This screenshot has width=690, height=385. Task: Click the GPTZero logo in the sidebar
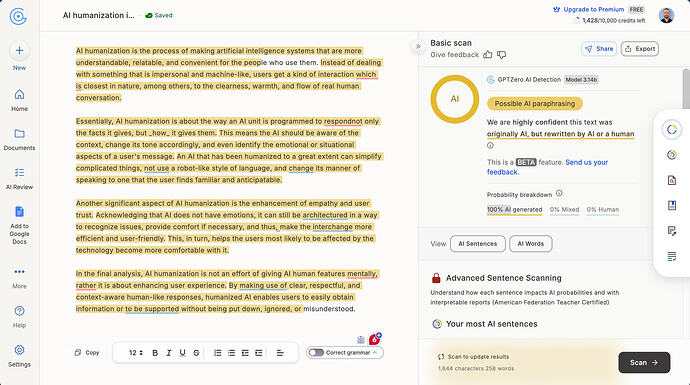tap(18, 16)
